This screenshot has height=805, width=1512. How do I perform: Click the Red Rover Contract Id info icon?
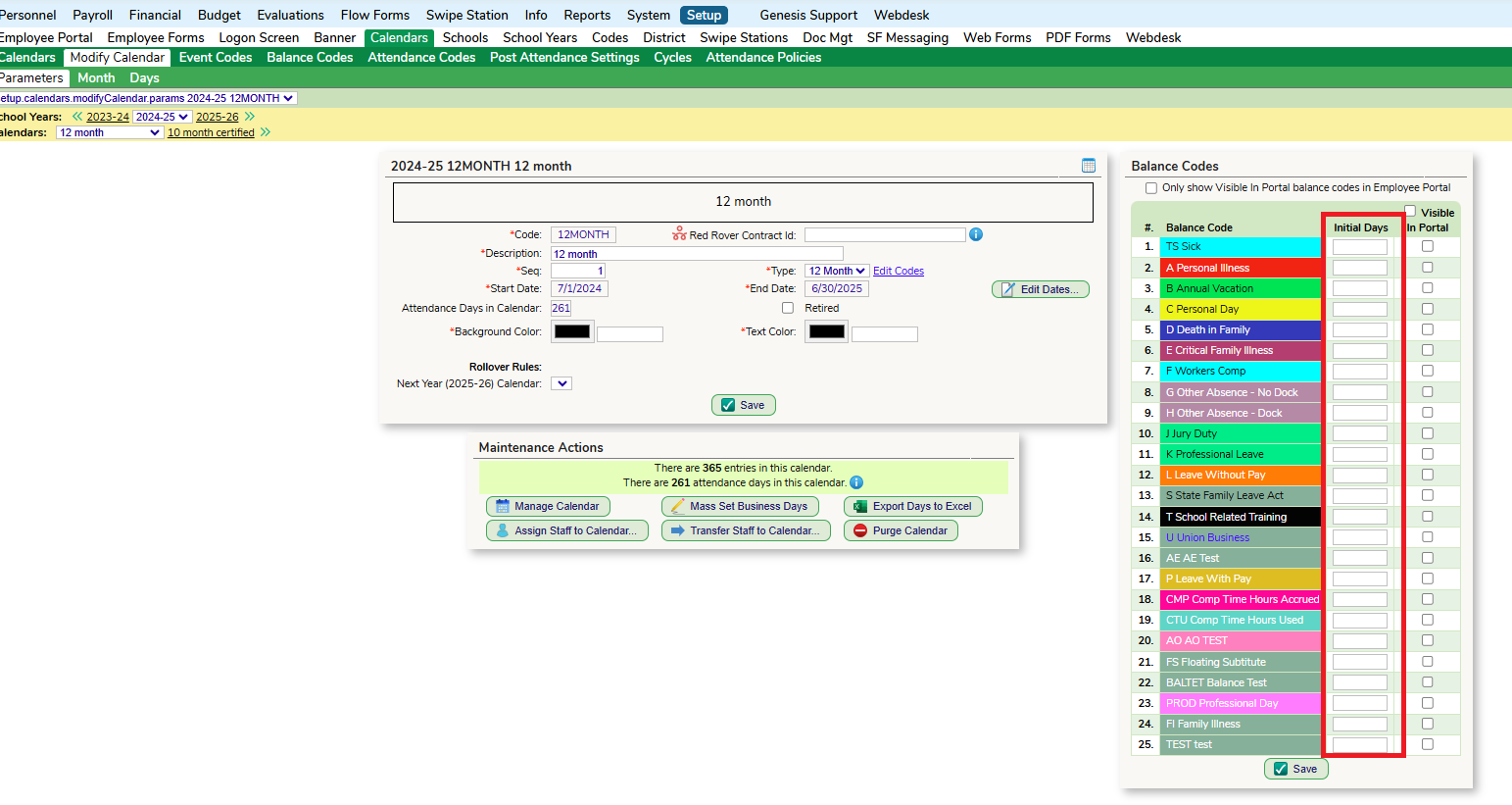click(x=976, y=234)
